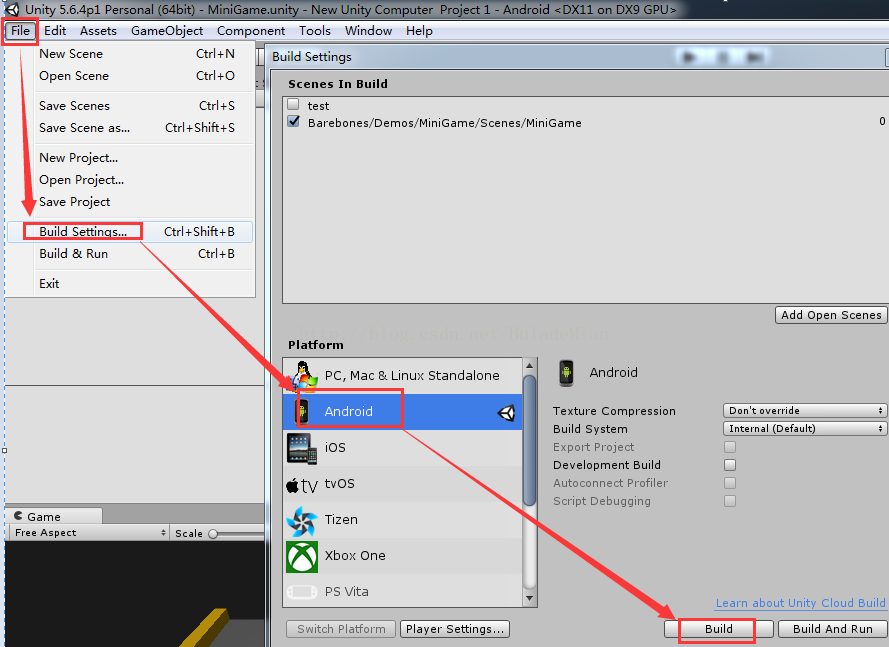Click platform list scrollbar thumb
889x647 pixels.
coord(530,440)
